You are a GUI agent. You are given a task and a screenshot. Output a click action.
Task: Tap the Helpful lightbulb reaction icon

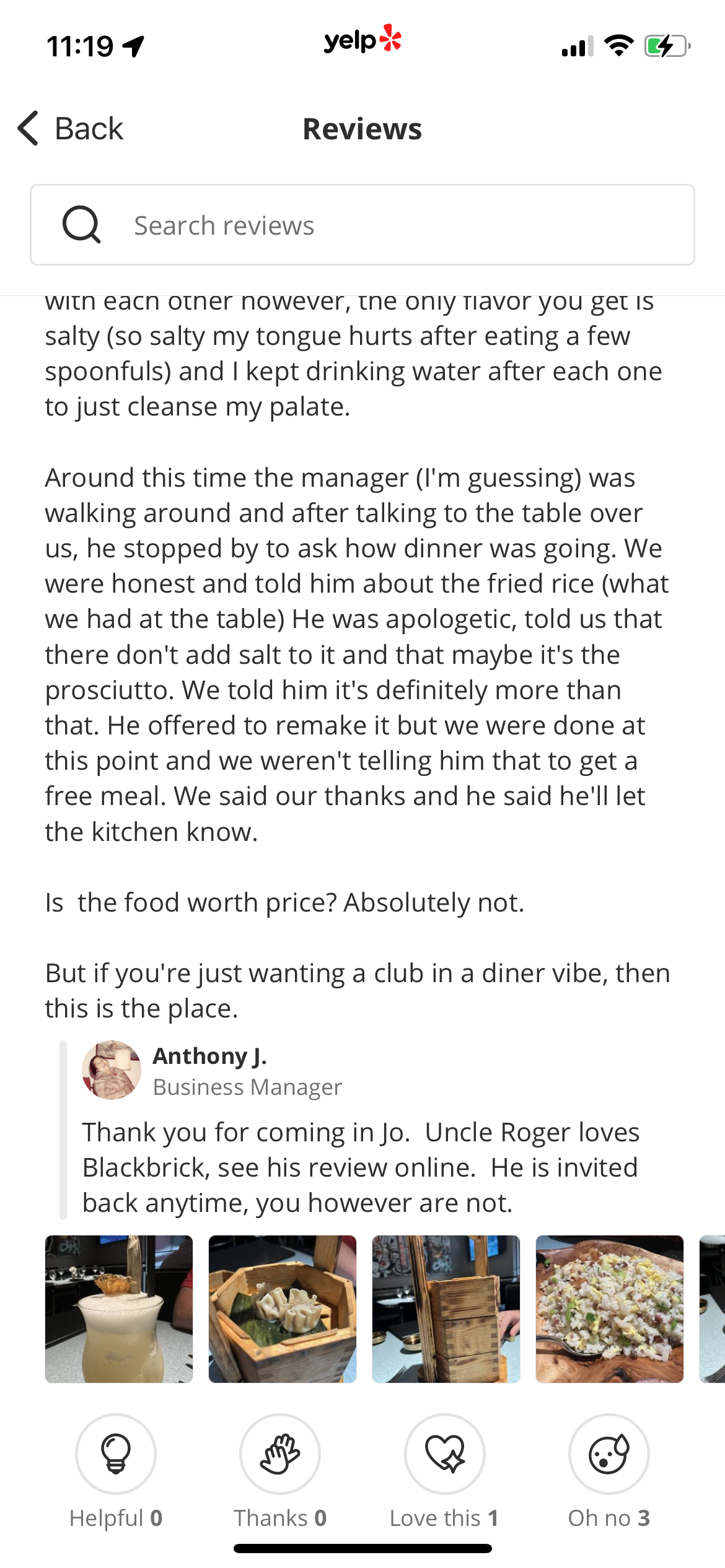point(116,1453)
